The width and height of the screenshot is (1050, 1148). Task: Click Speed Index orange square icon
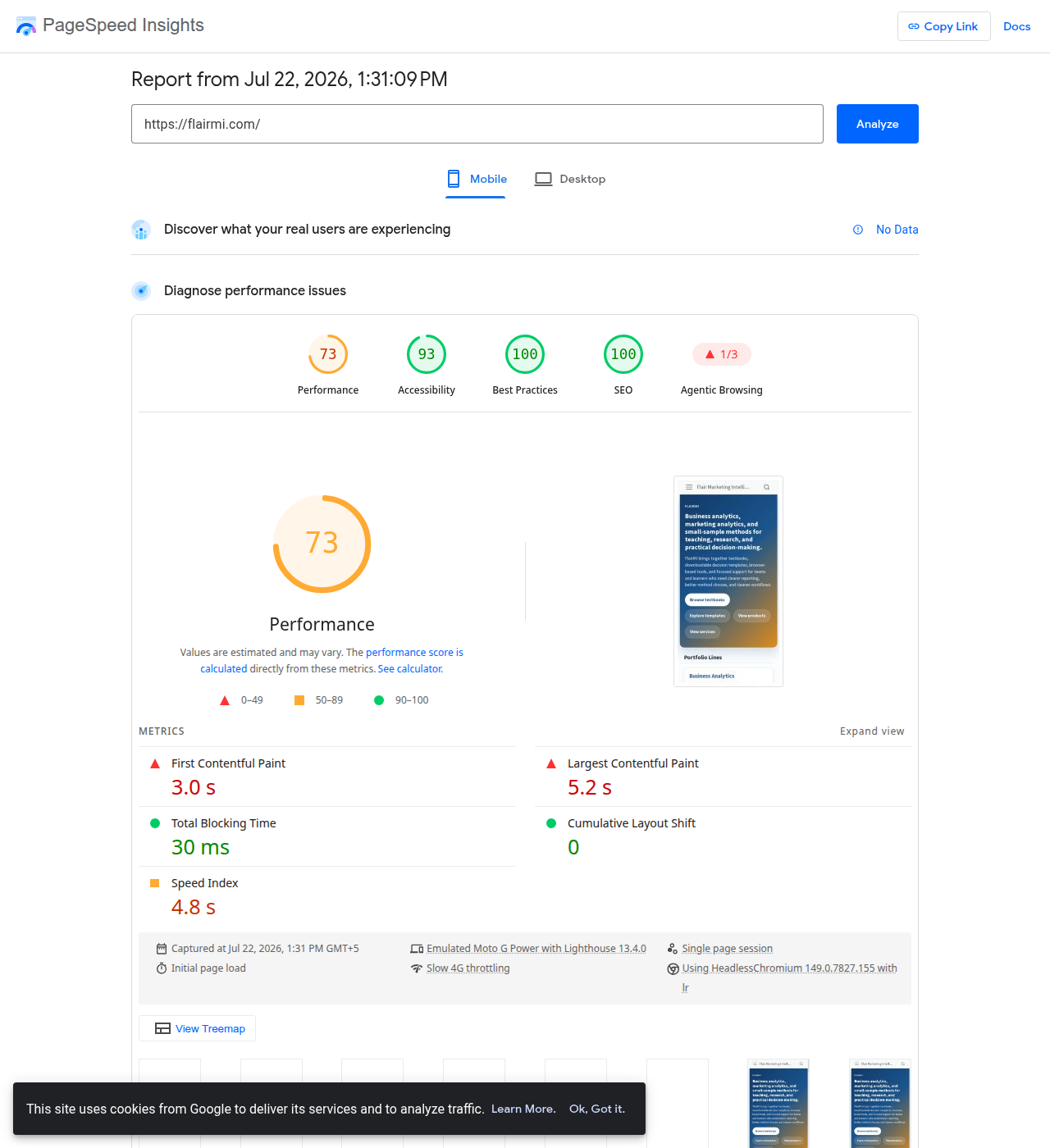pyautogui.click(x=155, y=883)
